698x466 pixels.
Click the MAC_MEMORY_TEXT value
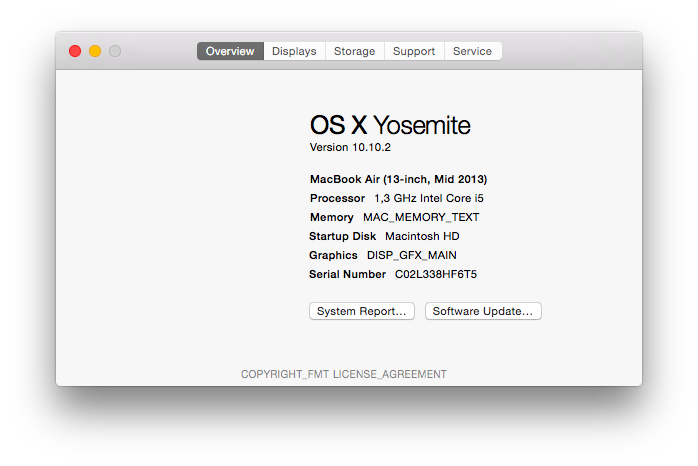pyautogui.click(x=421, y=217)
